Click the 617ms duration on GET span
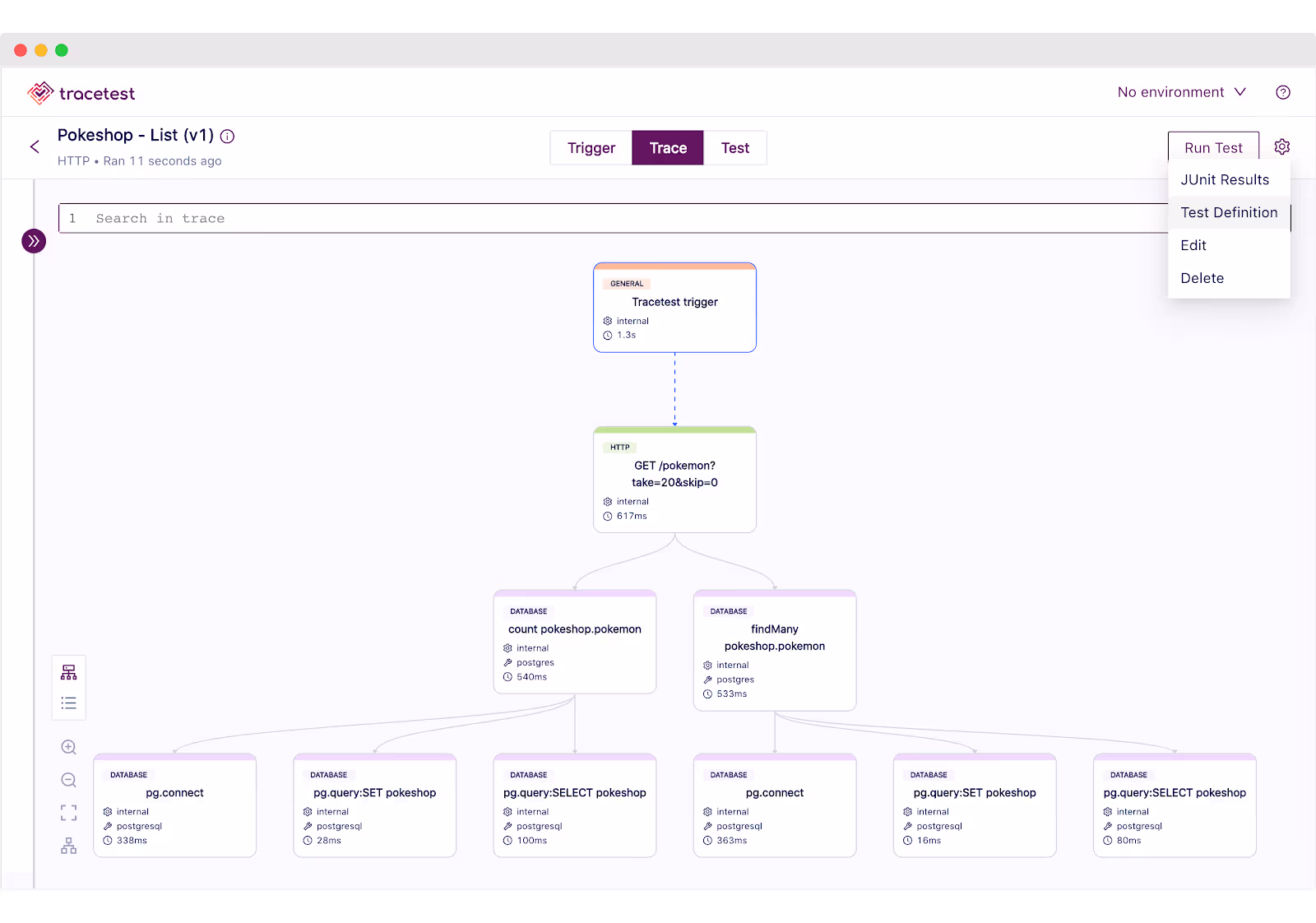Viewport: 1316px width, 923px height. click(632, 517)
